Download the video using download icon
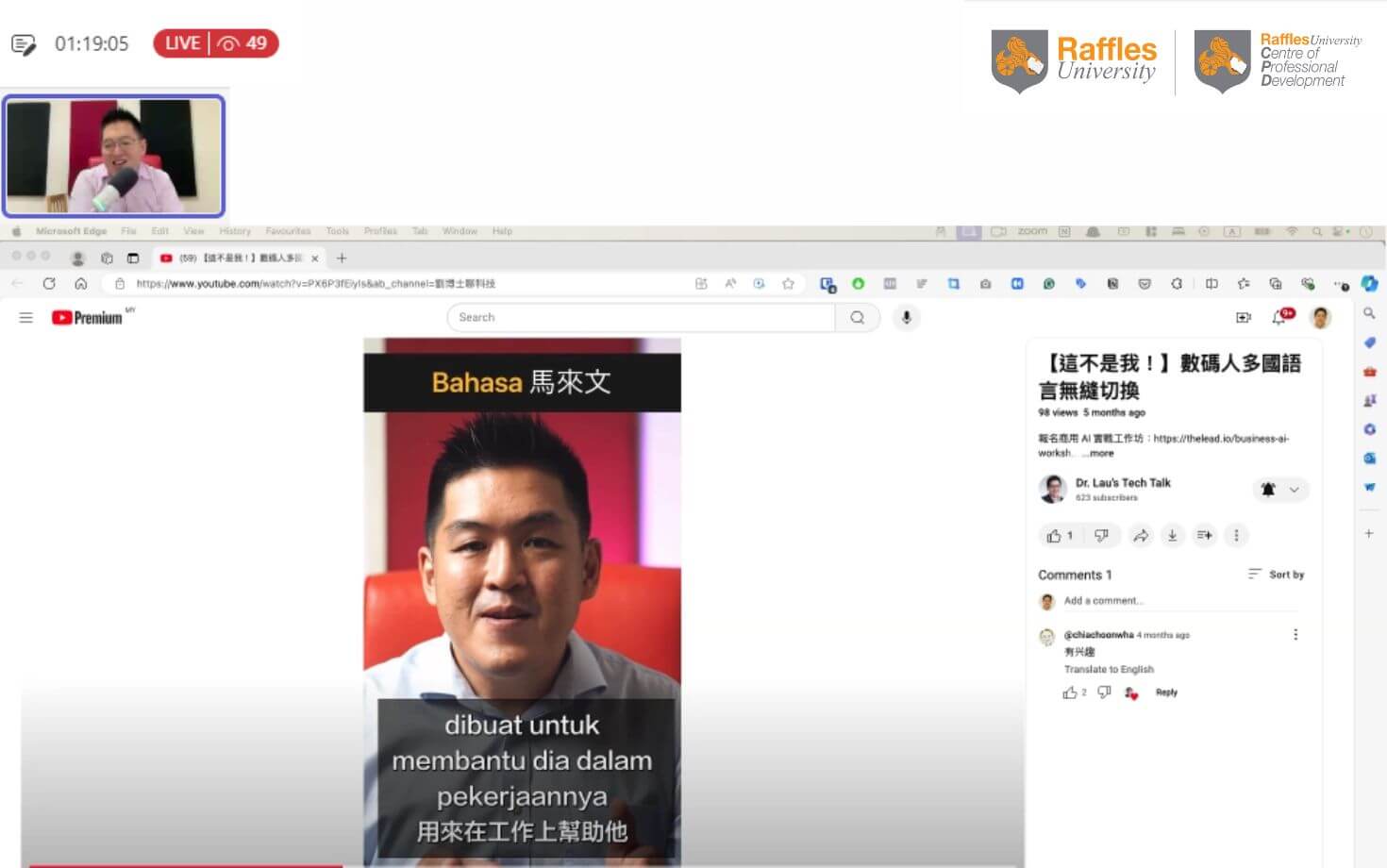 pos(1172,536)
